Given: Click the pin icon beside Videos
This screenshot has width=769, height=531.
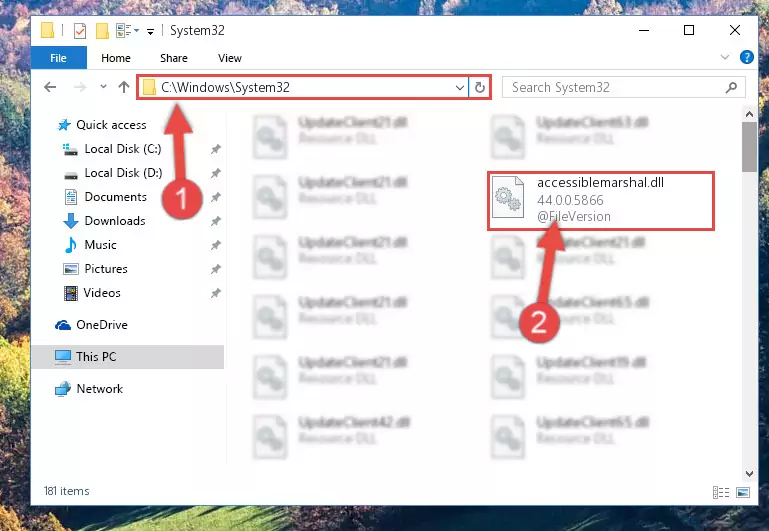Looking at the screenshot, I should [x=215, y=293].
